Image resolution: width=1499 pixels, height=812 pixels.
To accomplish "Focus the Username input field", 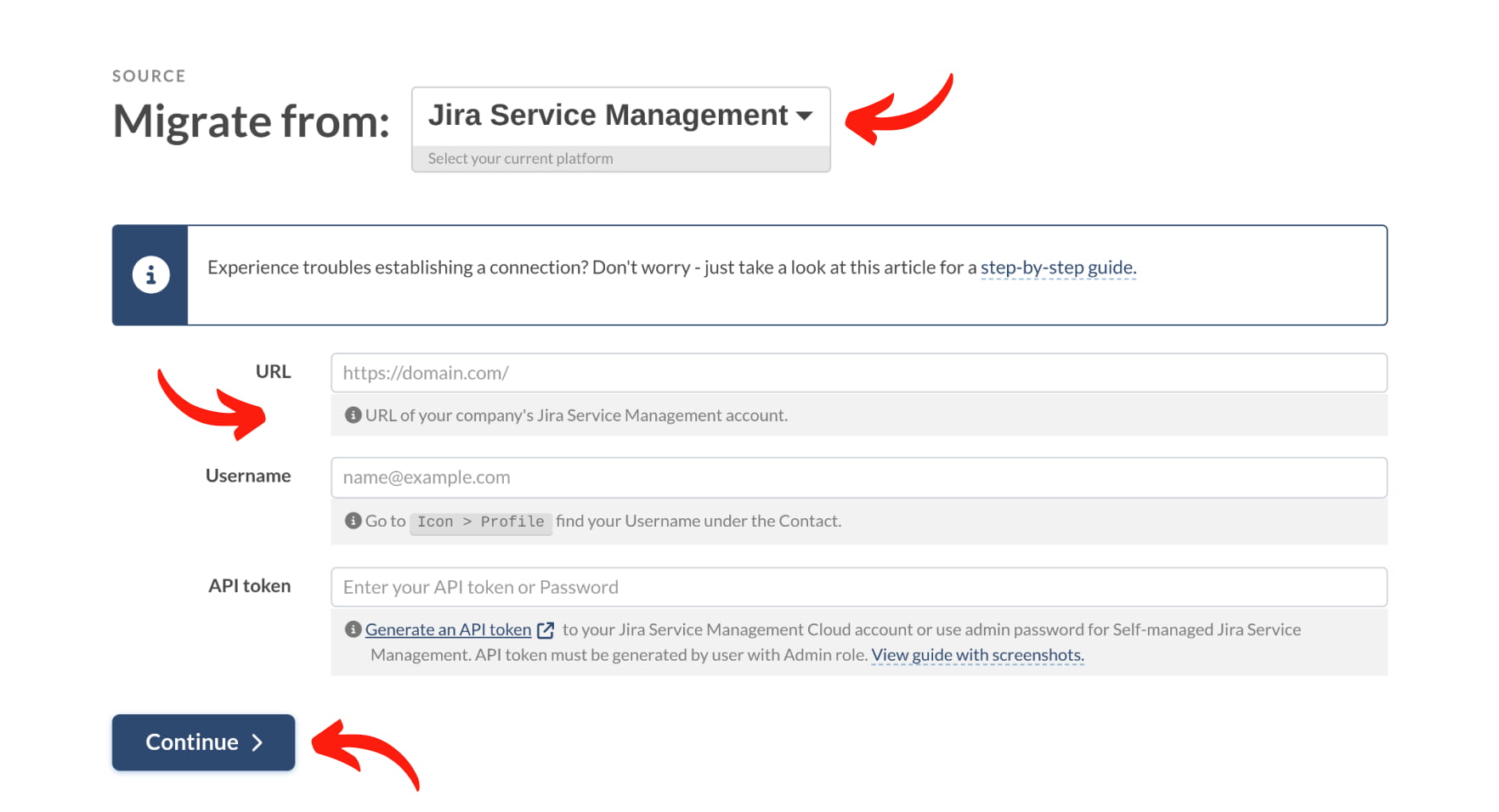I will click(x=858, y=477).
